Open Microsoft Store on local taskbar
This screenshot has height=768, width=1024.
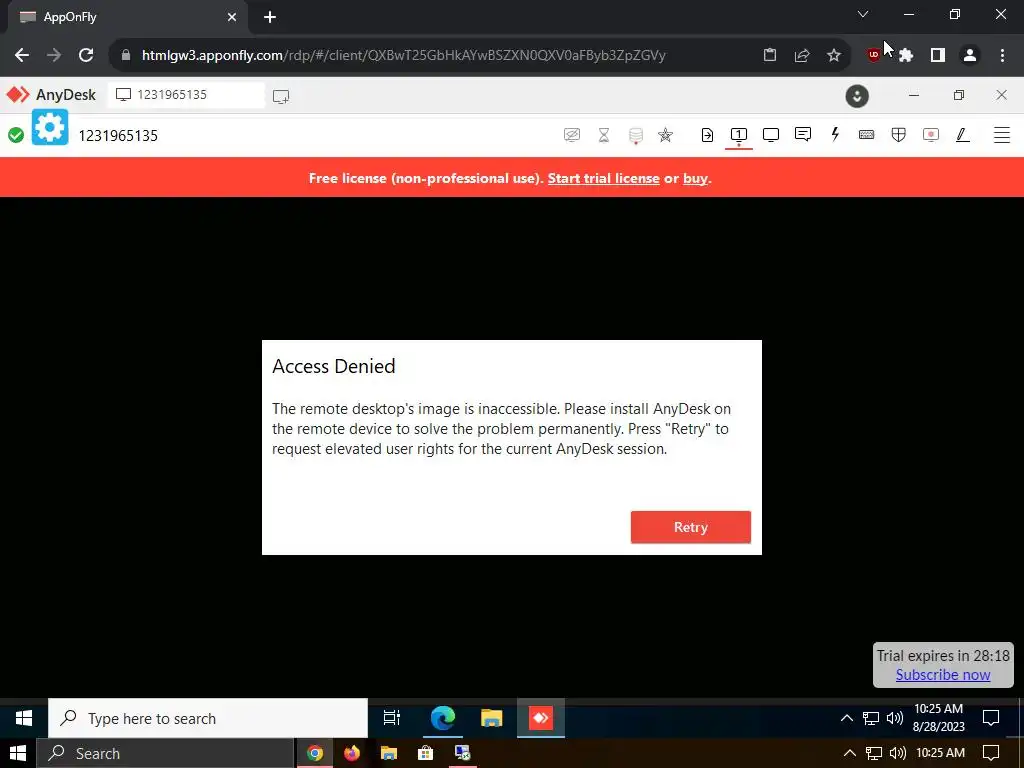point(425,754)
